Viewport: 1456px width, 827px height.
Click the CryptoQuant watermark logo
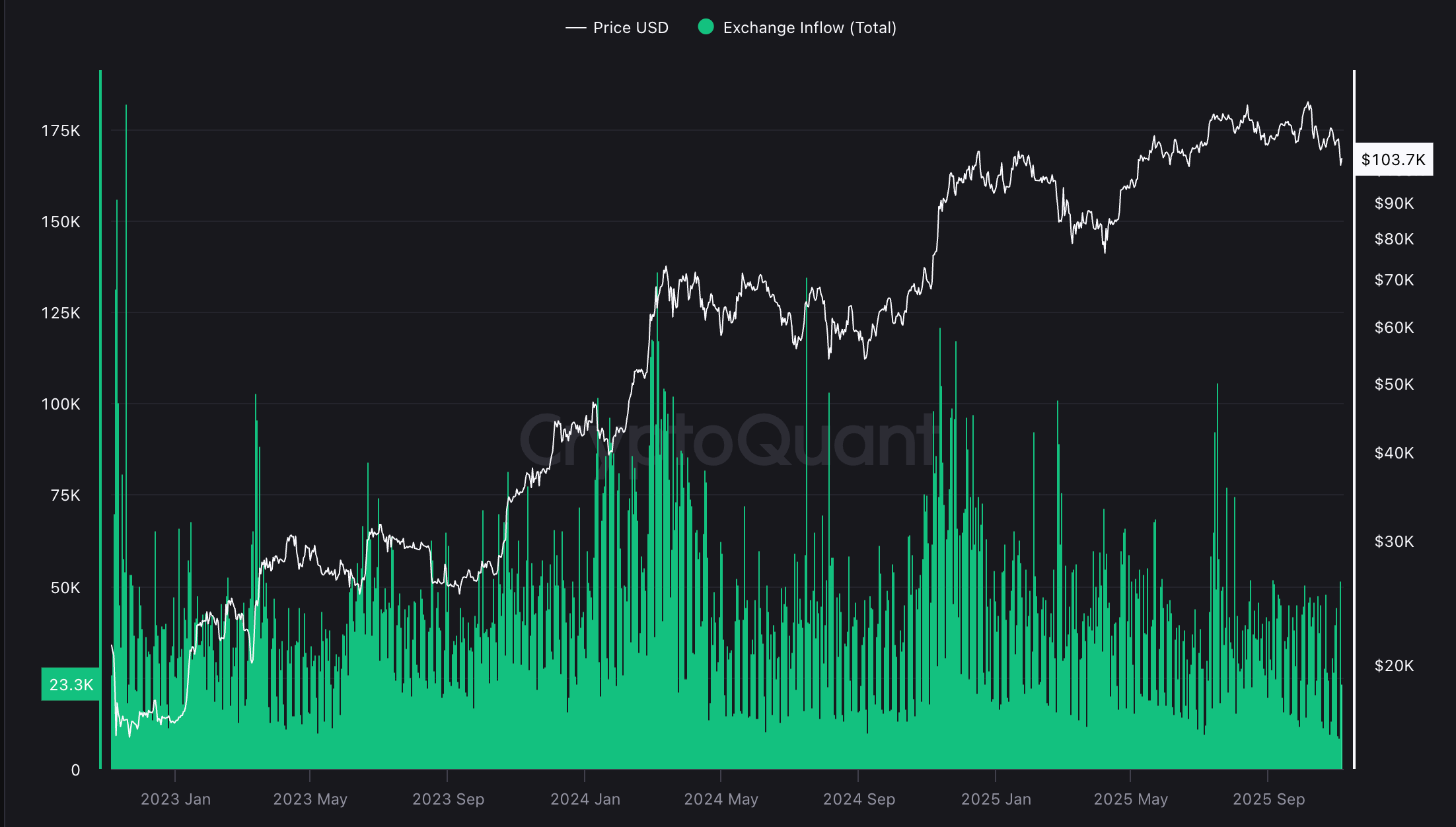tap(727, 439)
